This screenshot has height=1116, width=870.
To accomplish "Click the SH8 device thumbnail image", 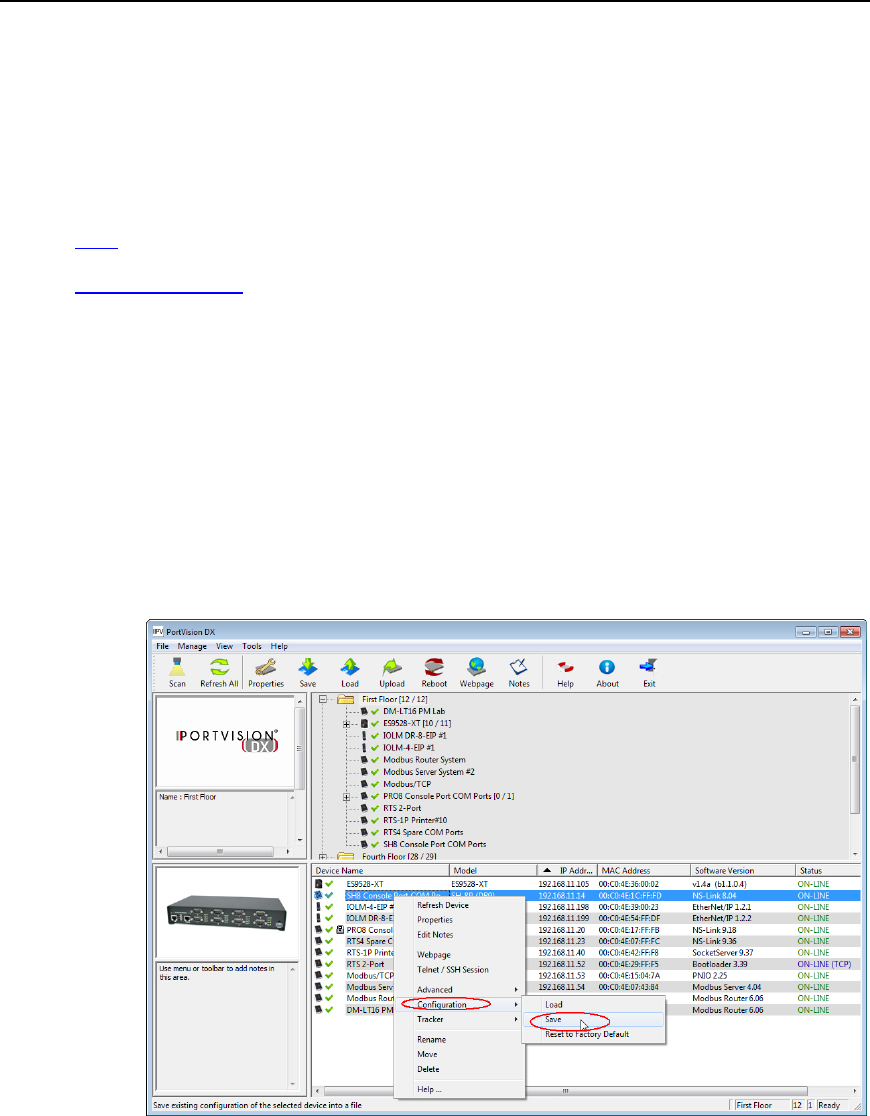I will tap(226, 912).
